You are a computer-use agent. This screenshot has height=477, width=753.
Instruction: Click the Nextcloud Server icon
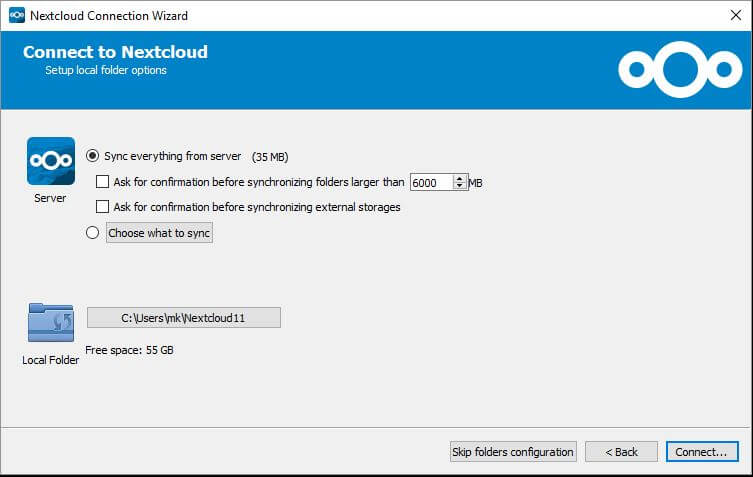click(51, 161)
